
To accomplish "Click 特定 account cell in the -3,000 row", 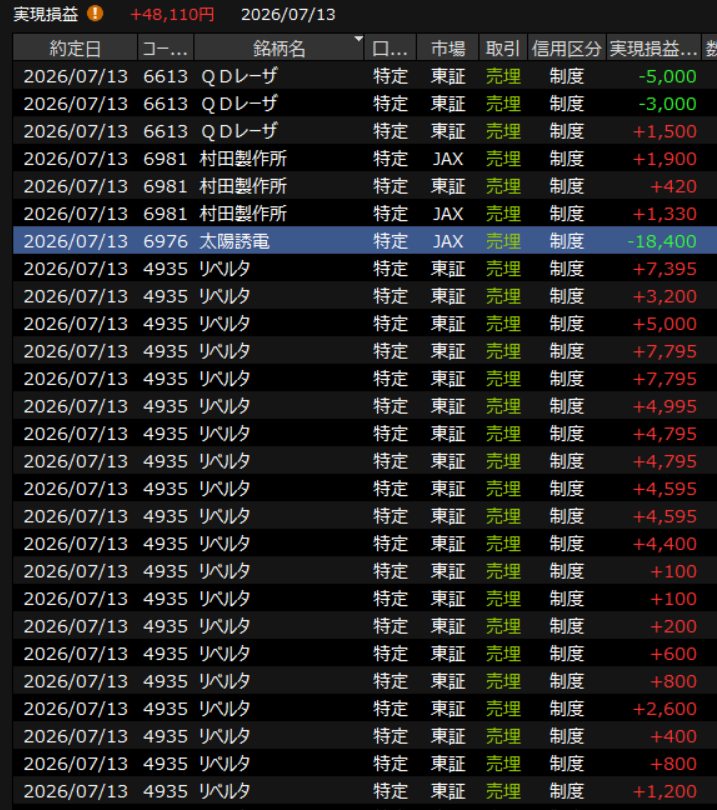I will coord(391,104).
